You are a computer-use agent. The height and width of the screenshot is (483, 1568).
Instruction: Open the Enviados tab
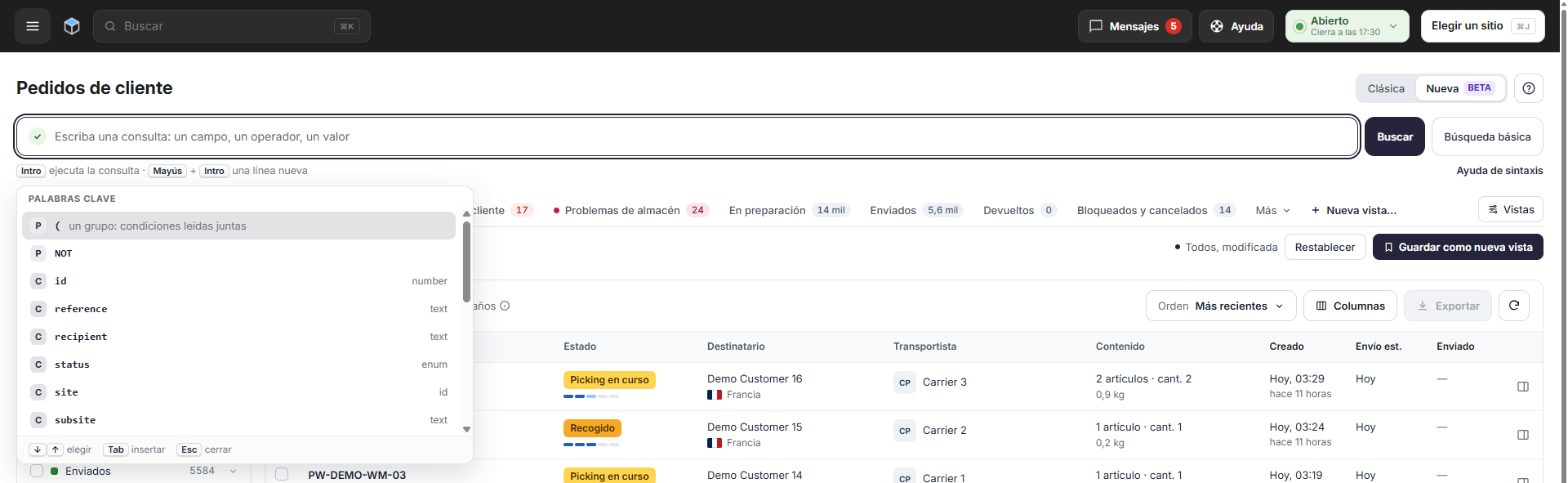916,210
